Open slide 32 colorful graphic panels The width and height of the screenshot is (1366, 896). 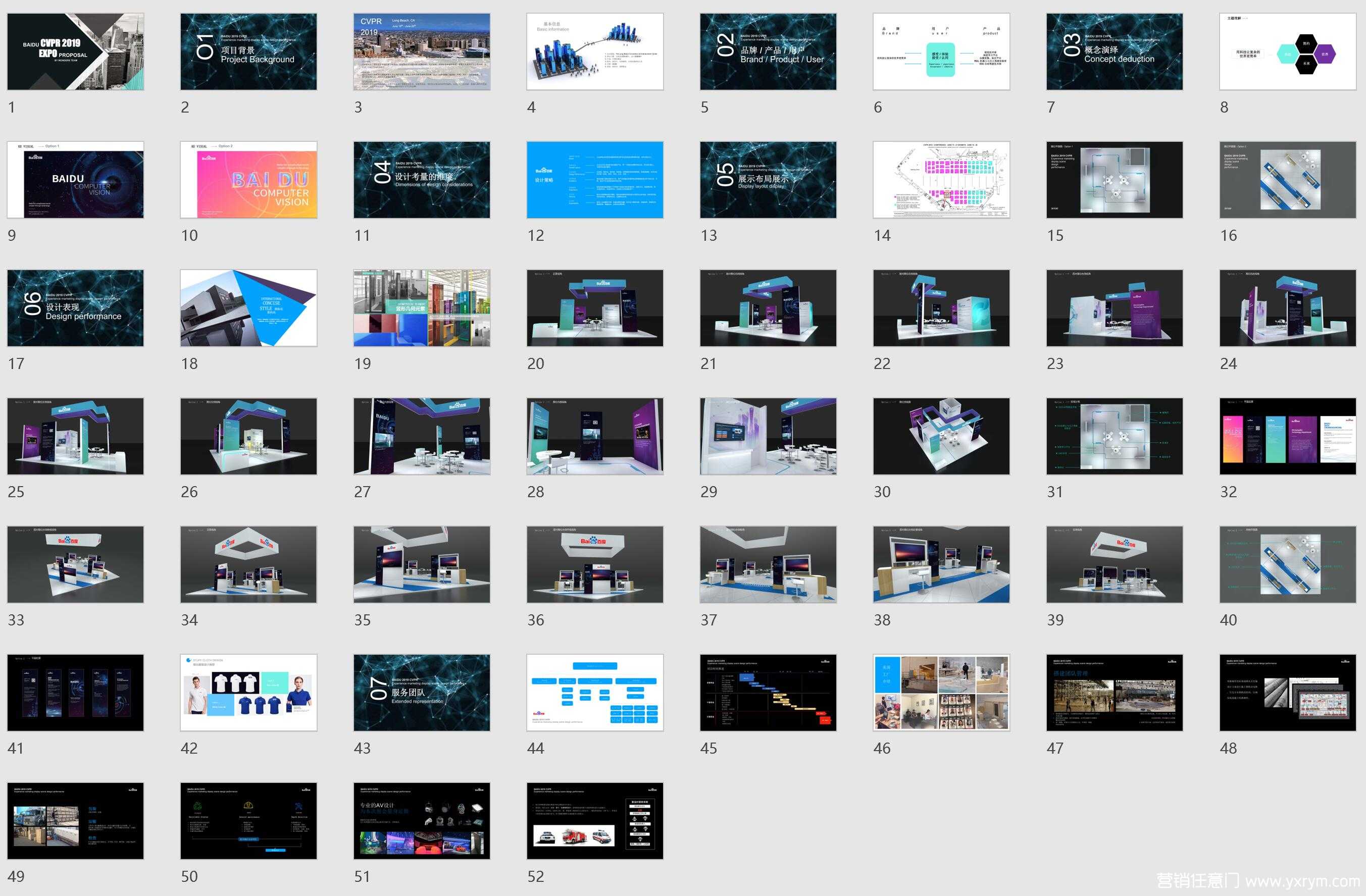coord(1288,436)
